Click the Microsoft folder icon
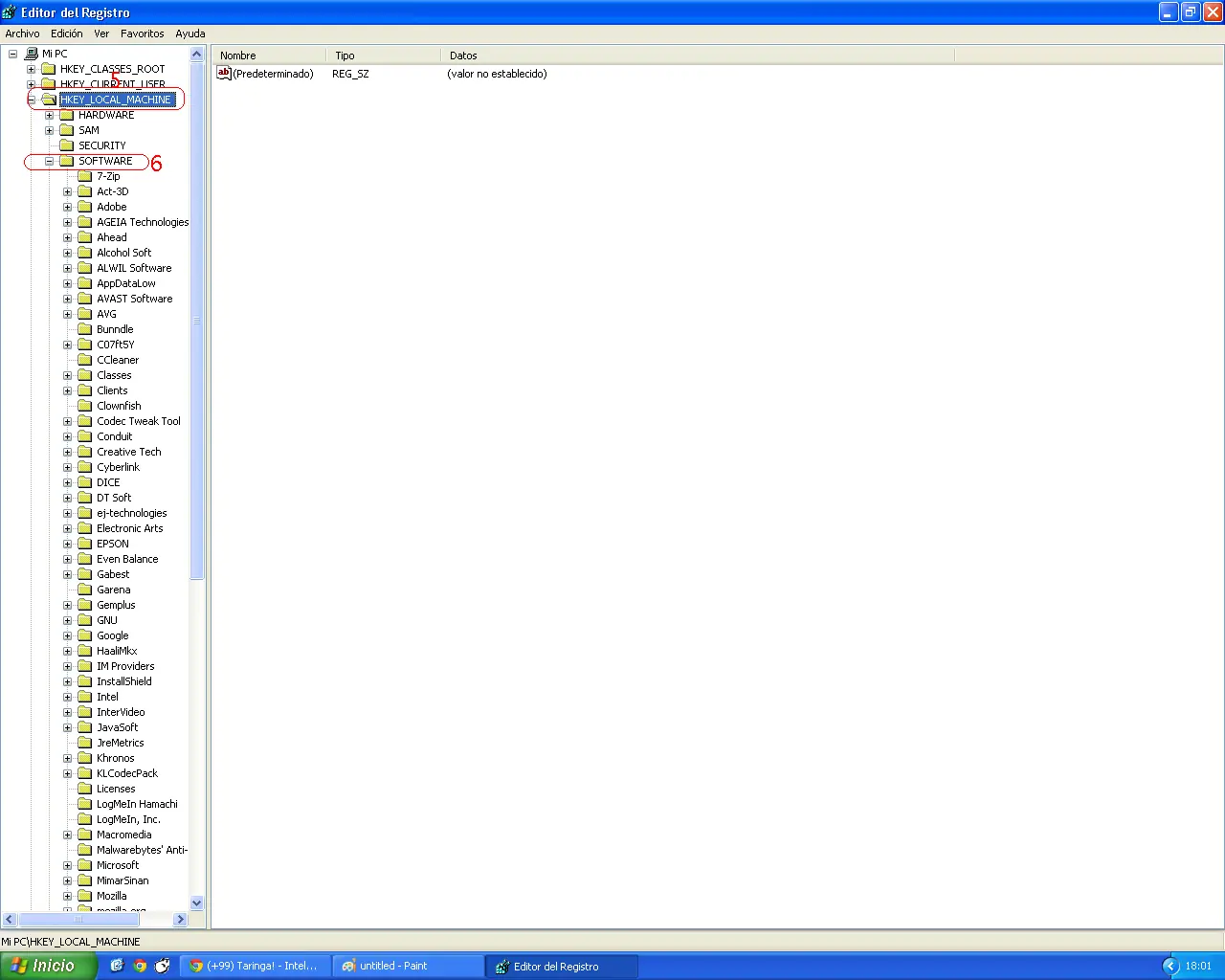The image size is (1225, 980). pyautogui.click(x=85, y=865)
